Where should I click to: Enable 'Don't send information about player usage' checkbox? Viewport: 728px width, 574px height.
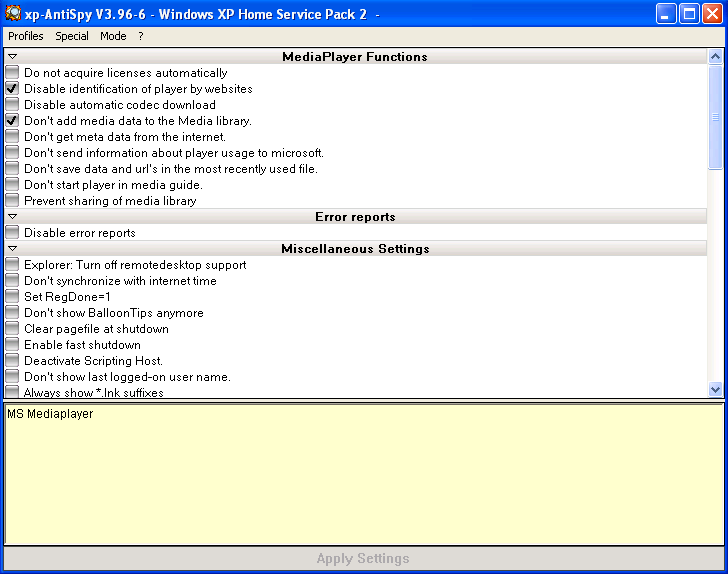coord(12,152)
